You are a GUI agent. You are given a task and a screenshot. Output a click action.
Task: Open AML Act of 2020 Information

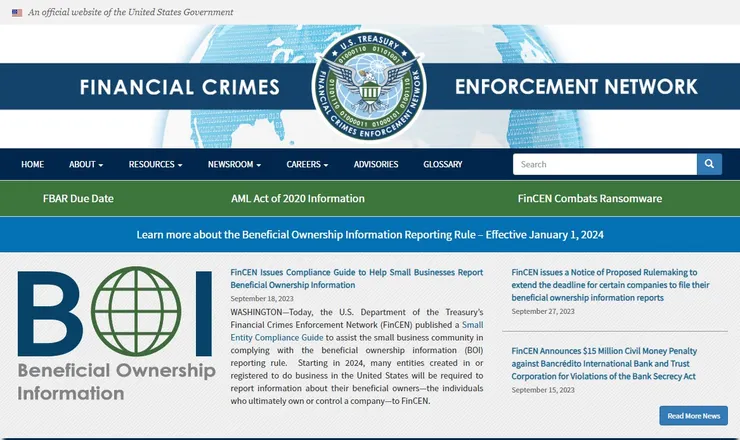298,199
